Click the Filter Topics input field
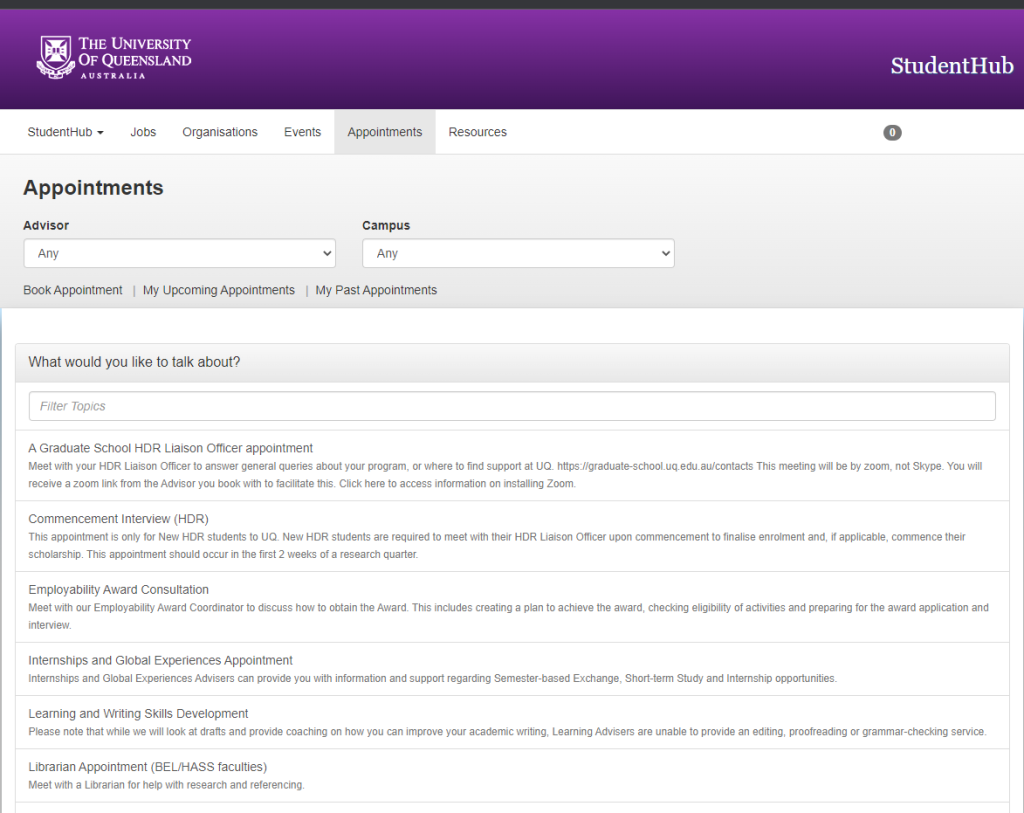Image resolution: width=1024 pixels, height=813 pixels. coord(509,406)
